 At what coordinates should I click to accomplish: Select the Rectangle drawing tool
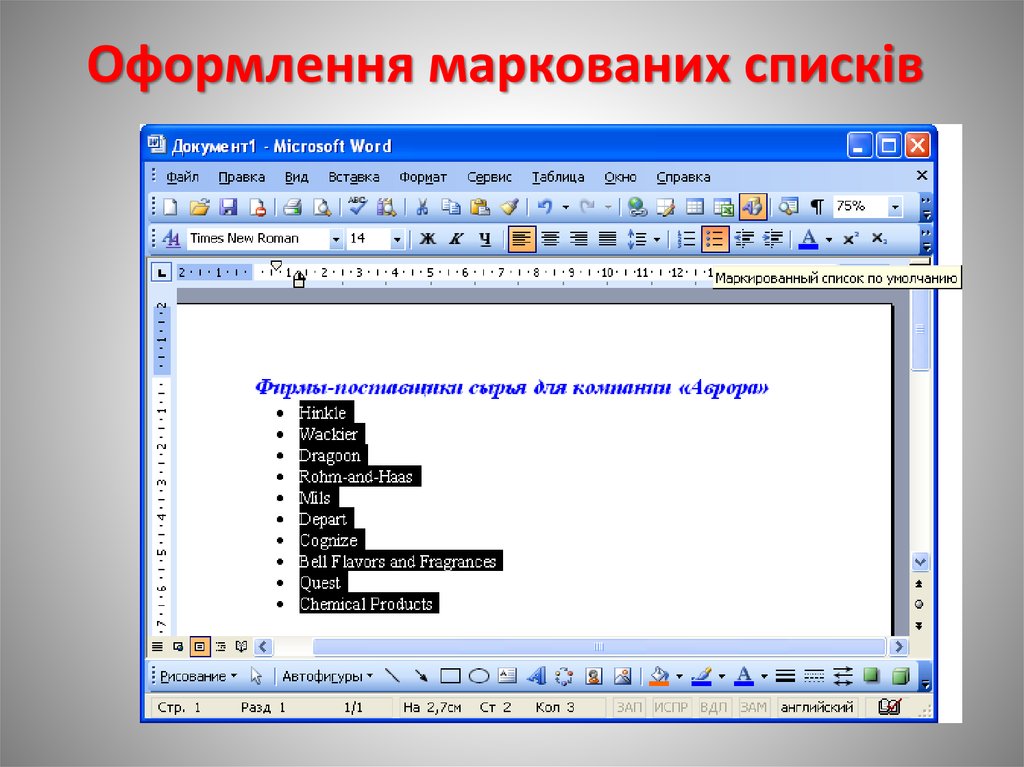tap(450, 676)
